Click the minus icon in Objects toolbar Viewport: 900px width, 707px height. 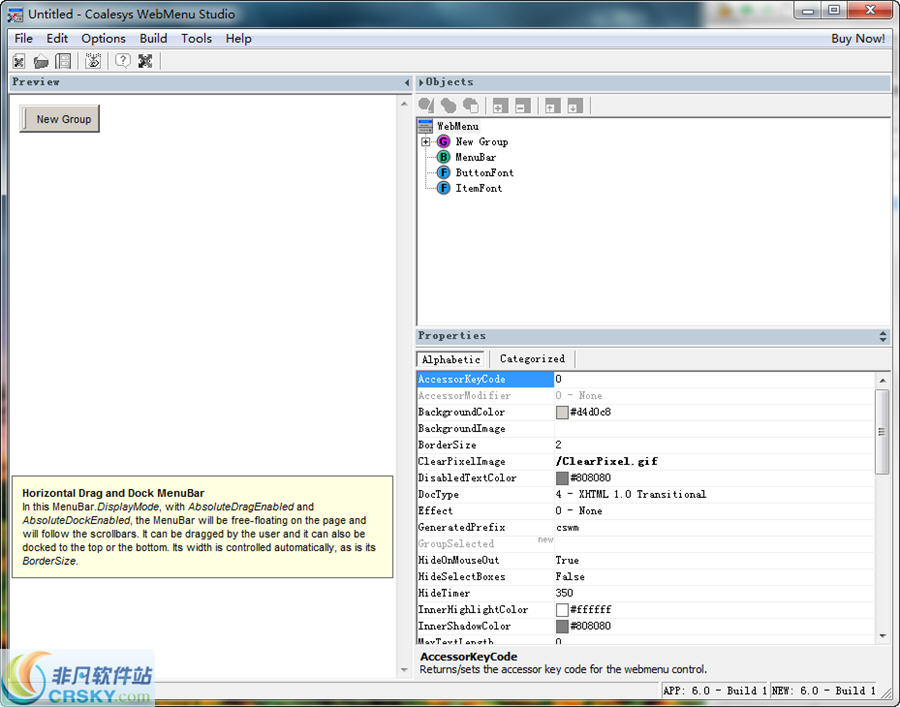click(x=523, y=106)
